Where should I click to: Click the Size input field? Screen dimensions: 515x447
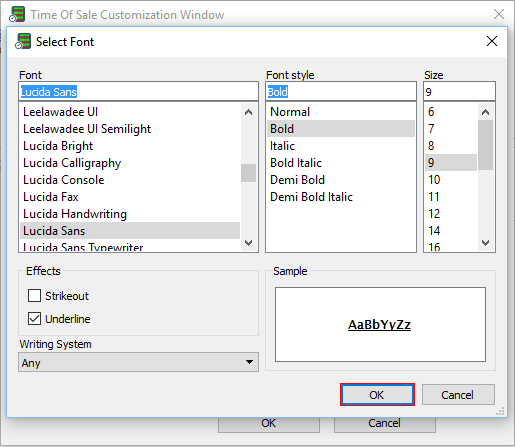coord(459,92)
